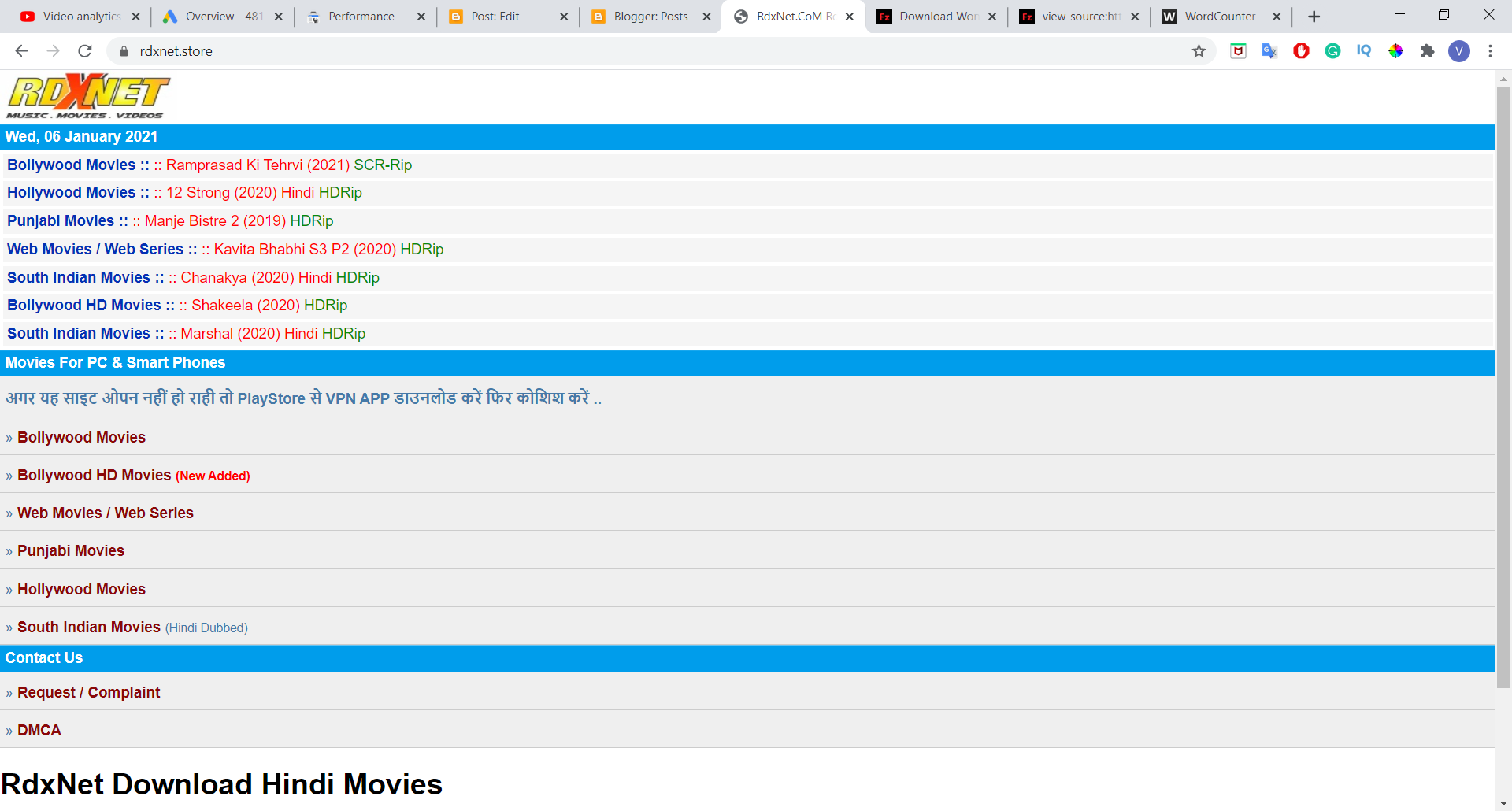
Task: Click the Movies For PC & Smart Phones header
Action: pos(115,362)
